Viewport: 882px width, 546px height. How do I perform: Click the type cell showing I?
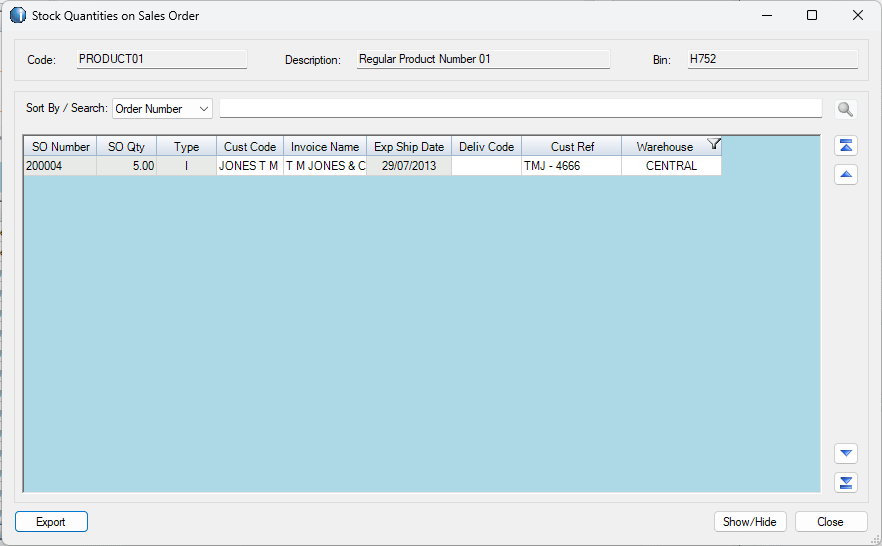186,166
